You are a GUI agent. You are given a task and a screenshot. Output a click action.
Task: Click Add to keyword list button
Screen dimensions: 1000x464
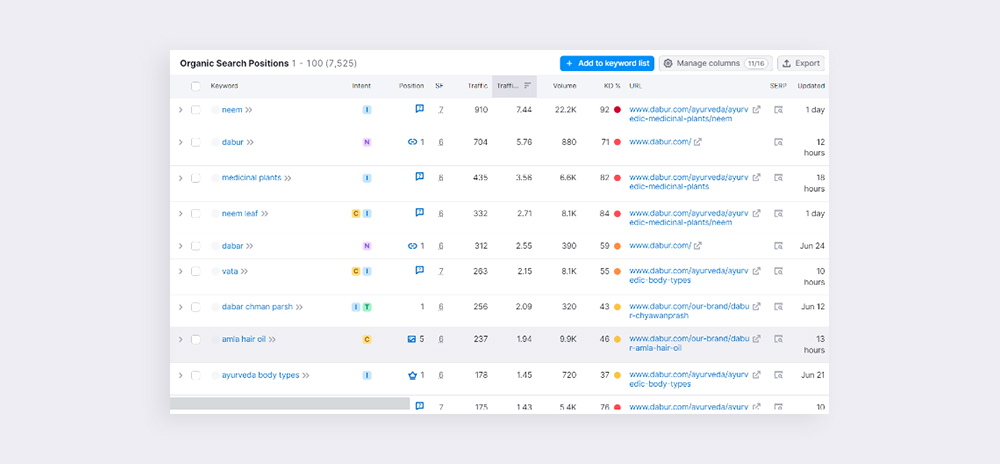[x=607, y=63]
